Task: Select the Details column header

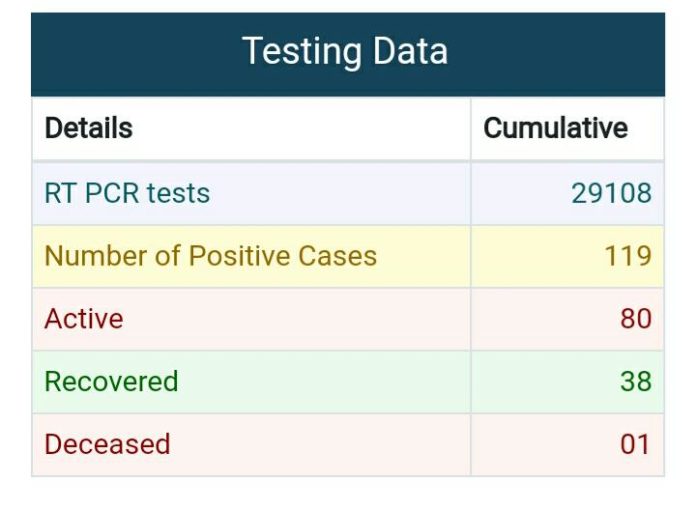Action: (x=89, y=128)
